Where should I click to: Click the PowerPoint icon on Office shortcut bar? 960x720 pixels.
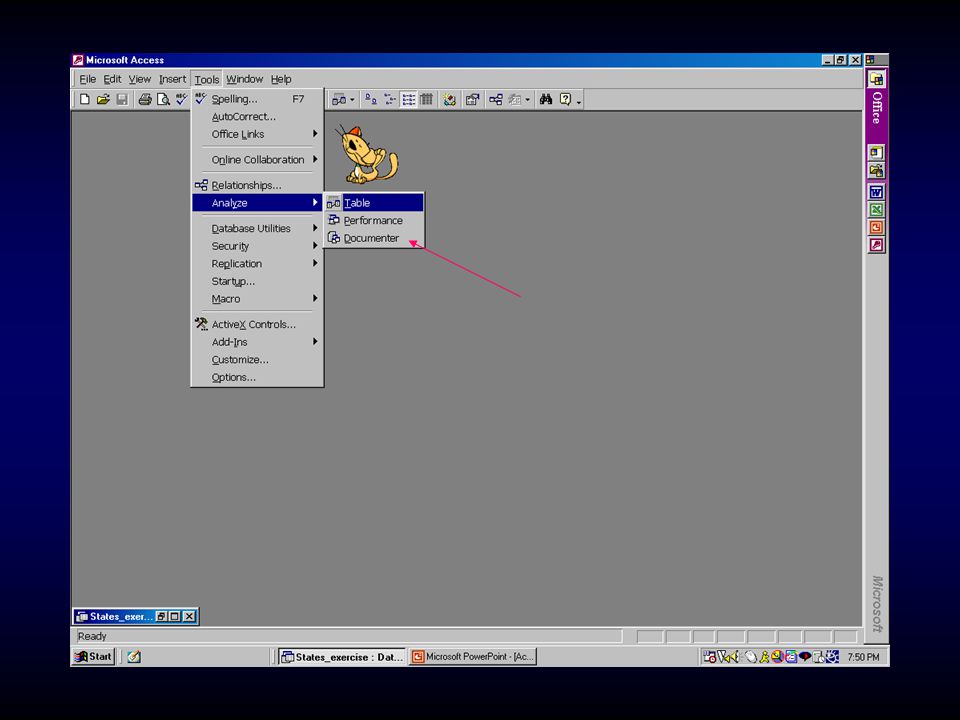(876, 228)
